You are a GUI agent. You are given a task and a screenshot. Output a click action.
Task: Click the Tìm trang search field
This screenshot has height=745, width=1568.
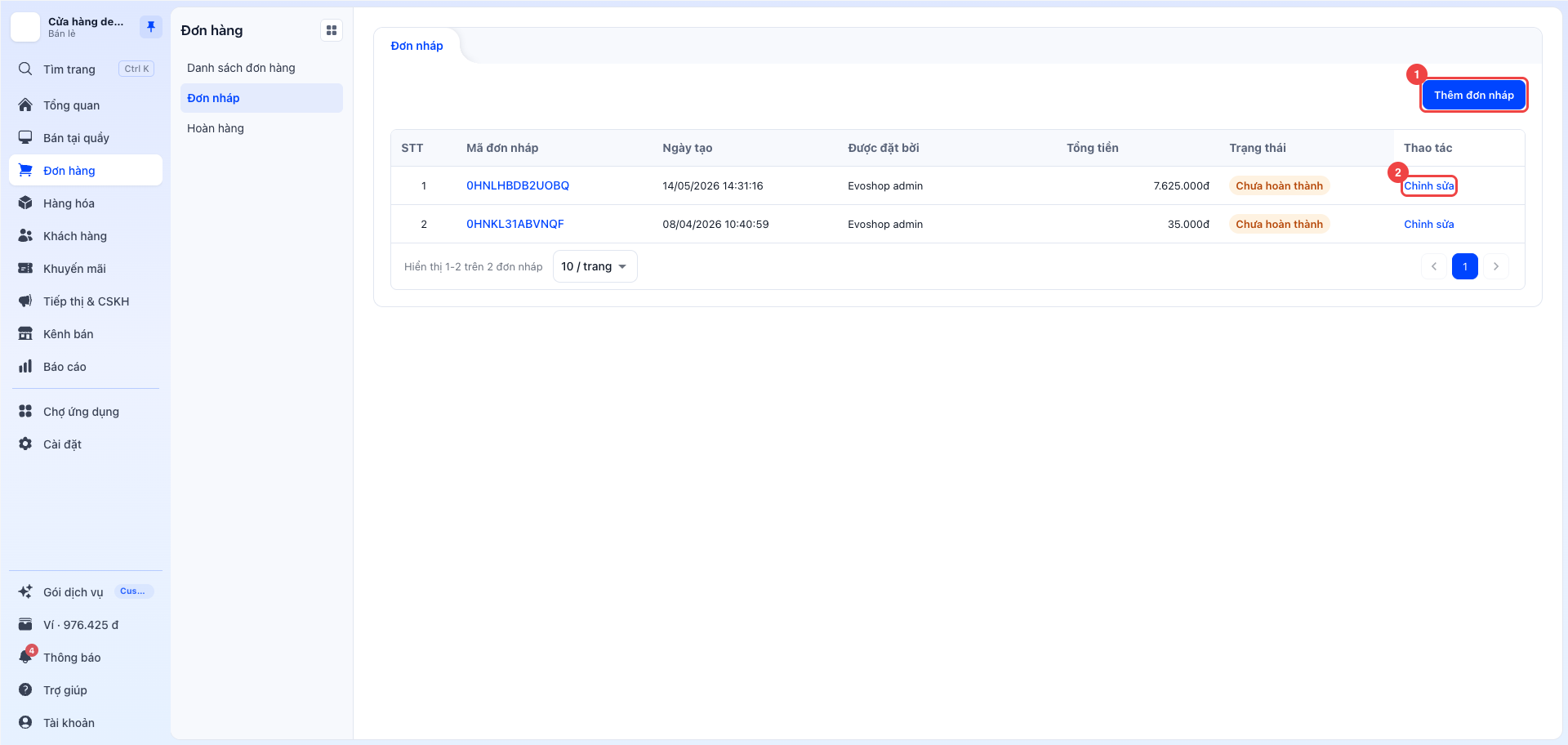point(86,69)
